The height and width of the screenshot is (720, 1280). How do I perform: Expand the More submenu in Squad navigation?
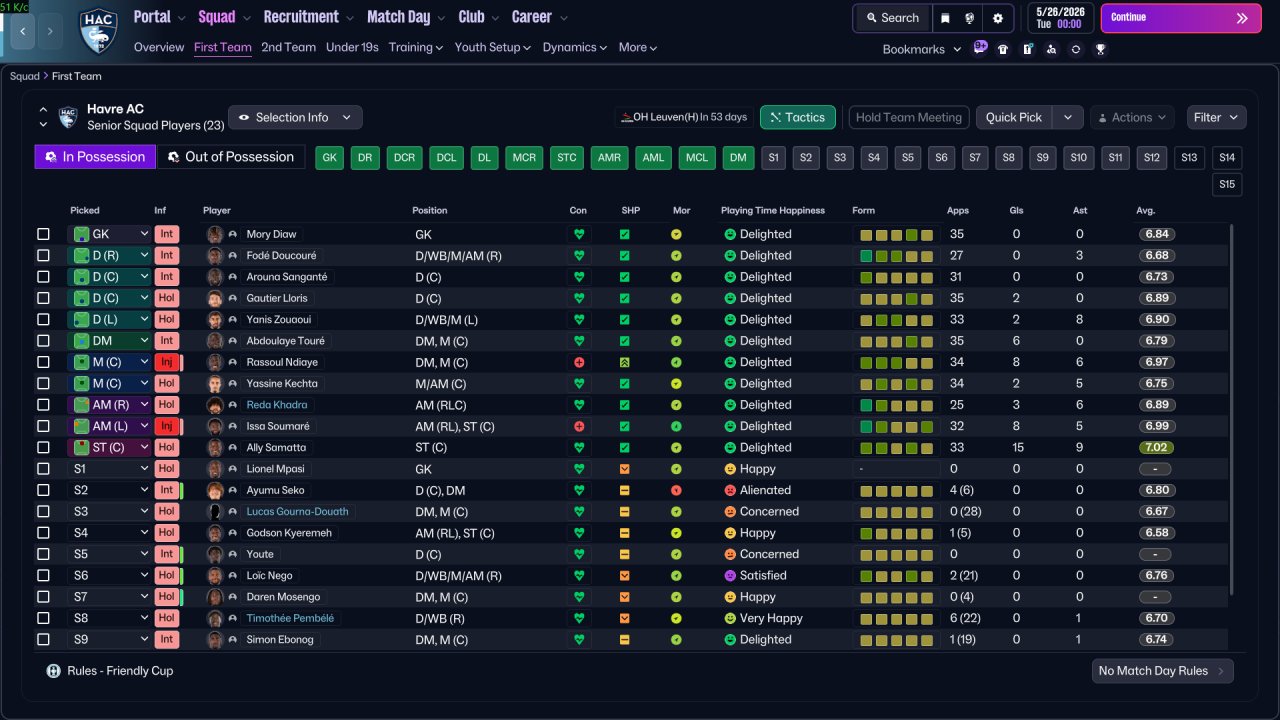tap(638, 47)
